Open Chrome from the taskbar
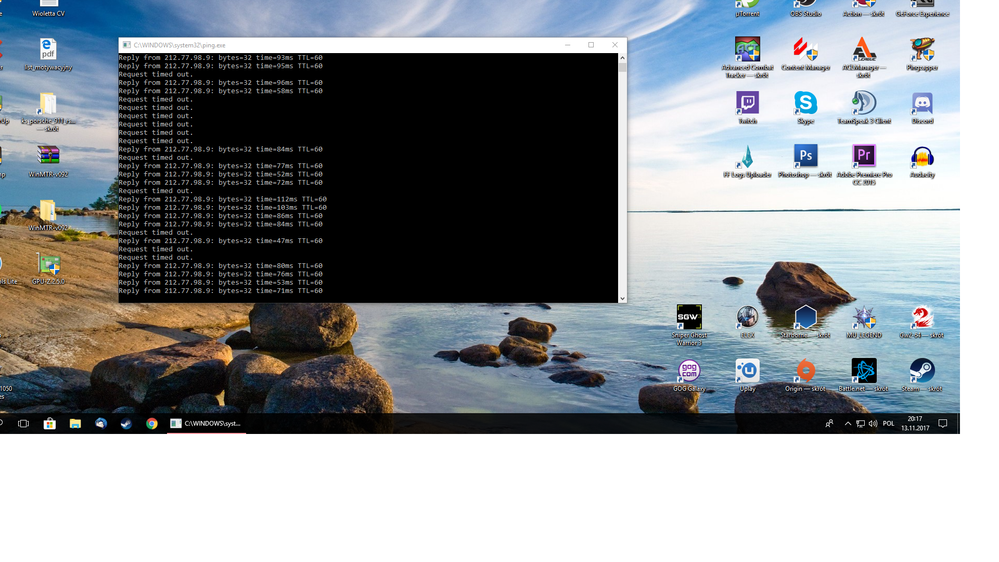 [x=152, y=424]
